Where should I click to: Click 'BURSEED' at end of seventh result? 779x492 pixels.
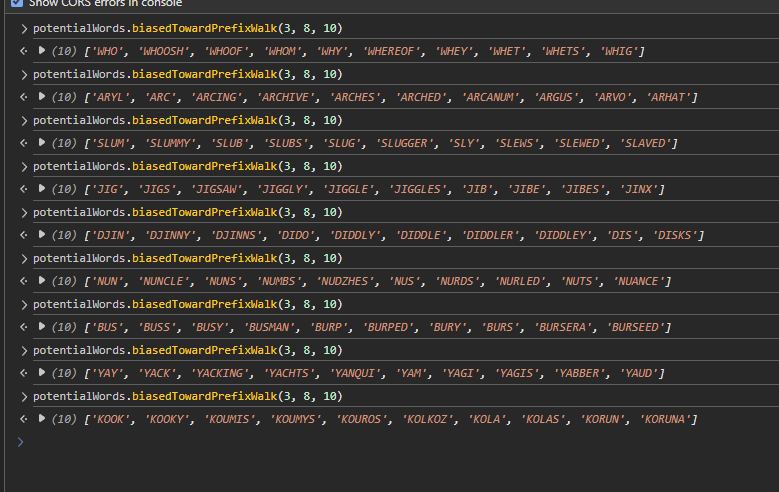[x=635, y=327]
